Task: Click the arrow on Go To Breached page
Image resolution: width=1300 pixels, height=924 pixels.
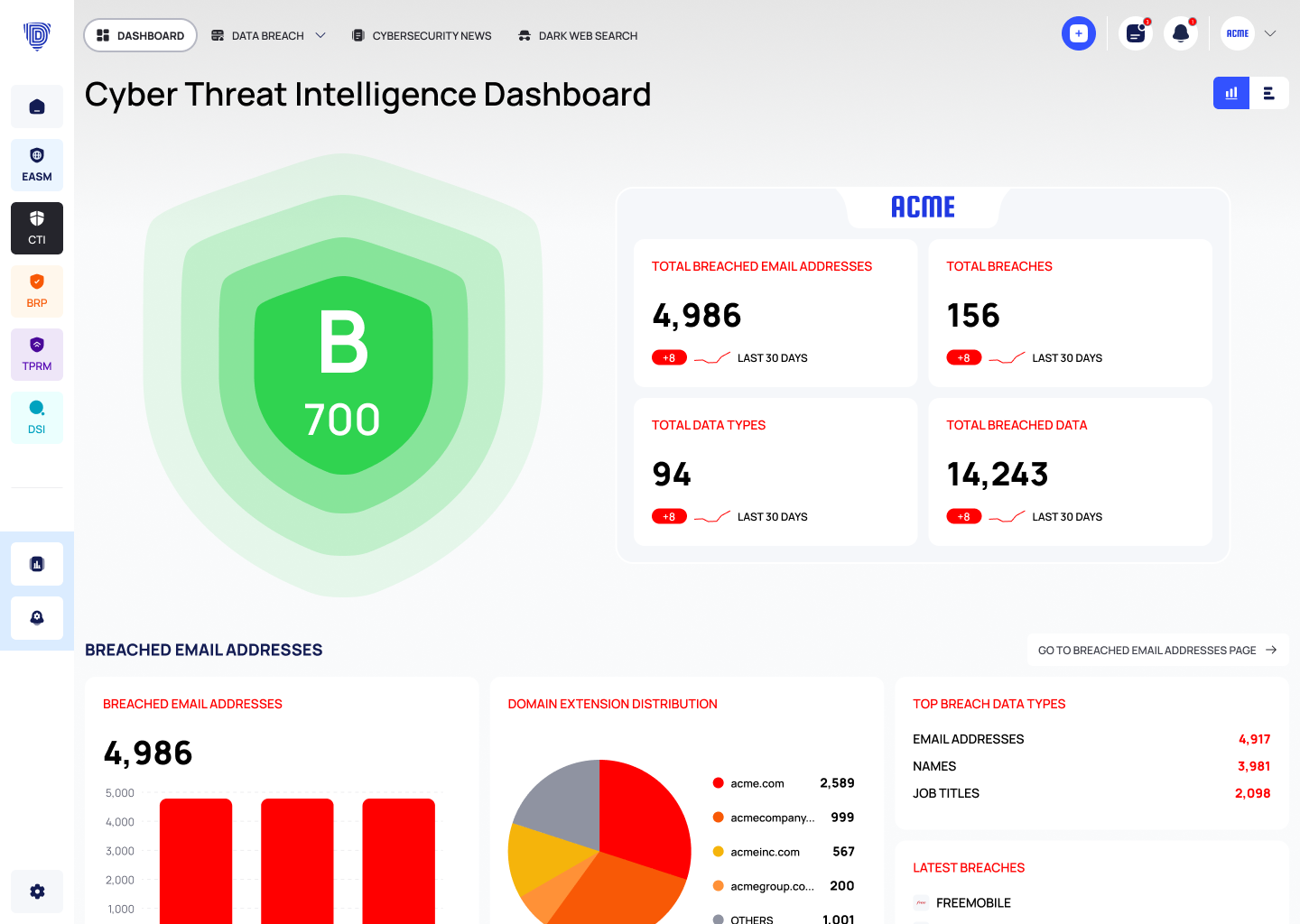Action: coord(1271,650)
